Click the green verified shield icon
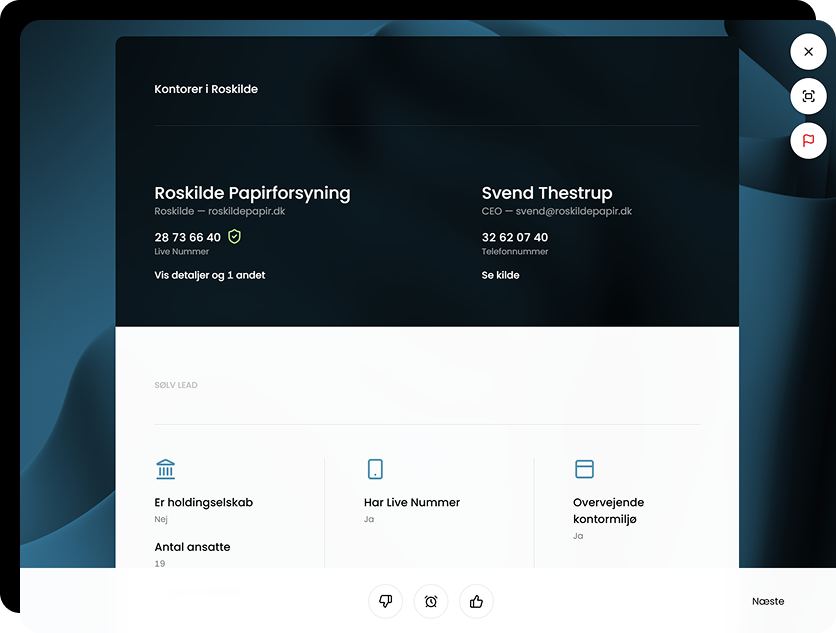 [x=235, y=237]
